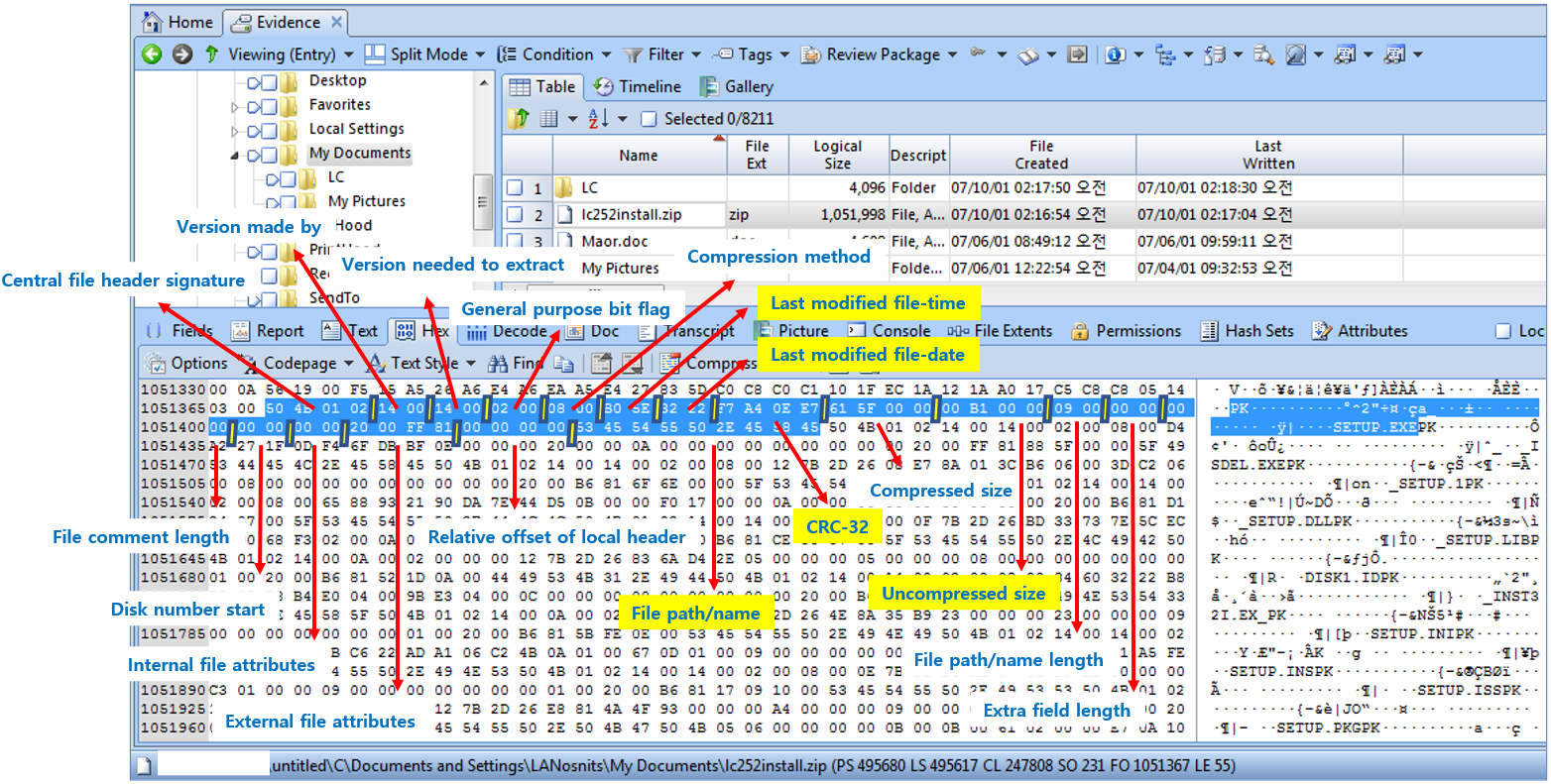Toggle the Lock checkbox in lower pane

1502,331
